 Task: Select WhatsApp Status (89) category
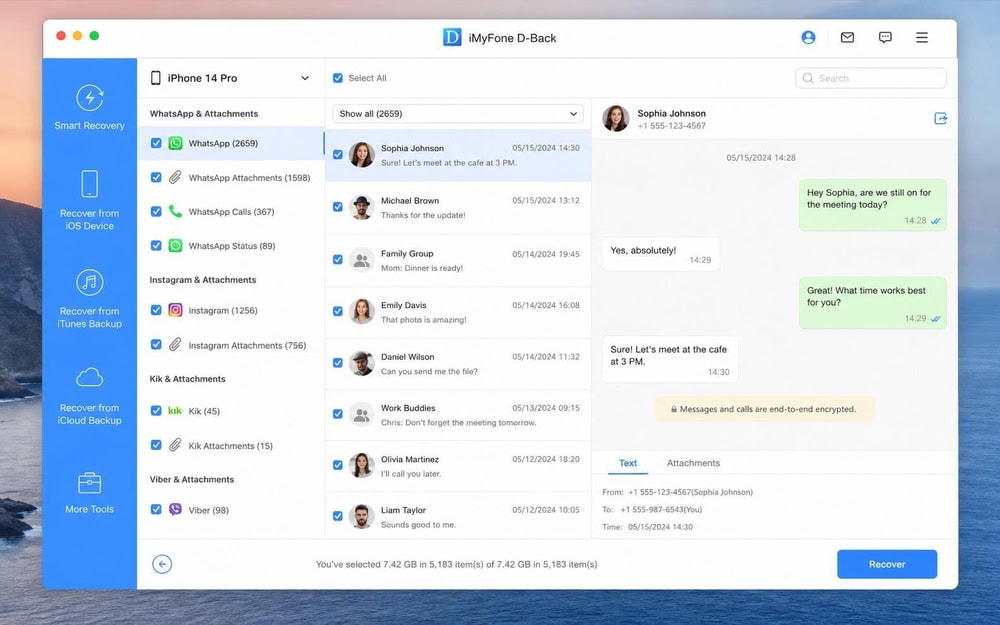[231, 246]
